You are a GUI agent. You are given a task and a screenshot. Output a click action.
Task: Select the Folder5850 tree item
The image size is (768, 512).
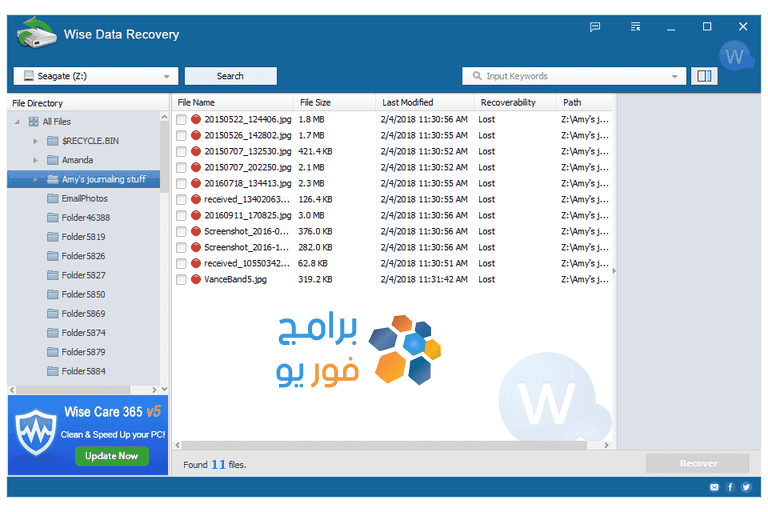click(83, 294)
